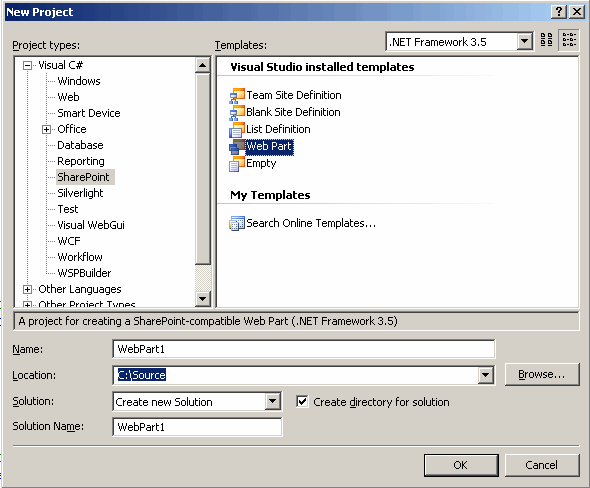Select Visual WebGui project type
The image size is (590, 488).
click(x=91, y=225)
